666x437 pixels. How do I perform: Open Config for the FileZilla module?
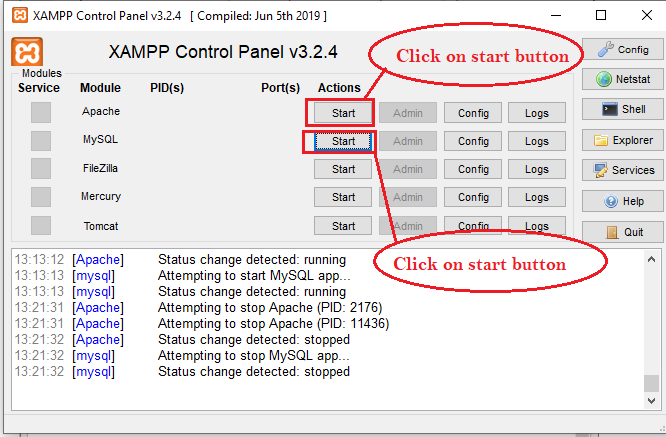[473, 169]
